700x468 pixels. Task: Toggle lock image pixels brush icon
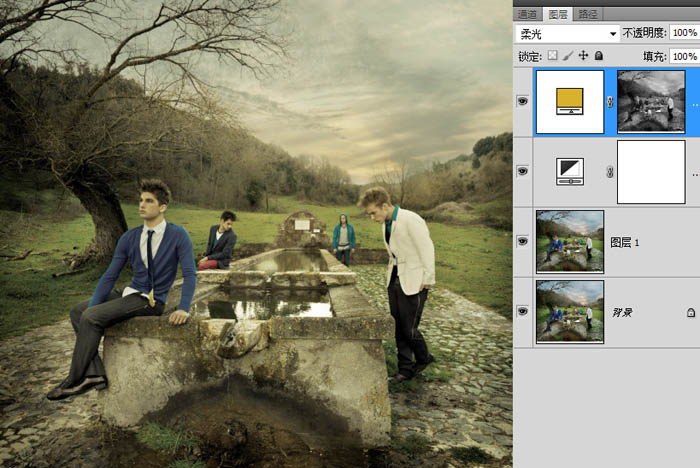[x=568, y=55]
